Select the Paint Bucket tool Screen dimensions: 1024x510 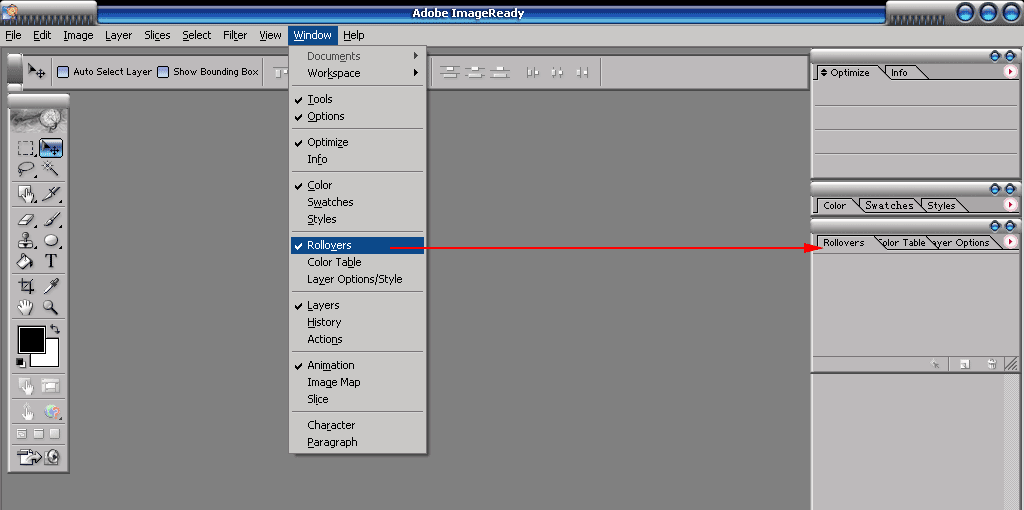26,261
